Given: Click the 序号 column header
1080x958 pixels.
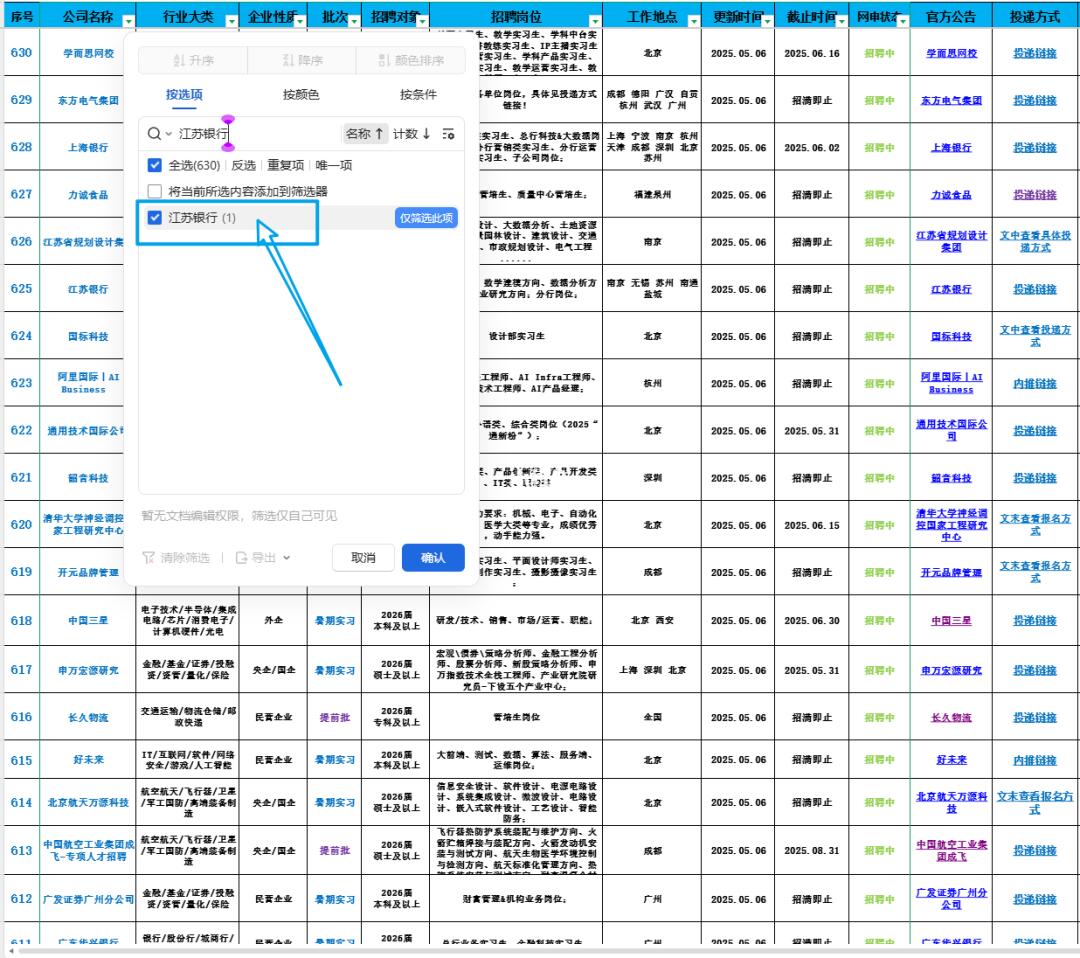Looking at the screenshot, I should click(x=21, y=16).
